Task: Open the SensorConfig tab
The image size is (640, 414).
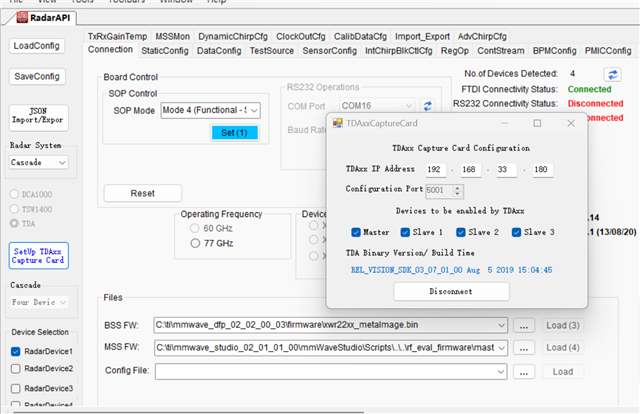Action: [x=329, y=51]
